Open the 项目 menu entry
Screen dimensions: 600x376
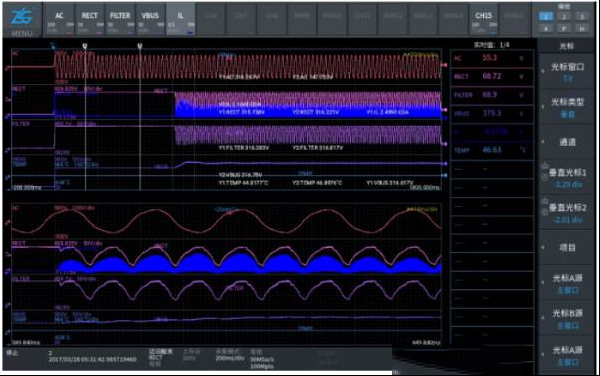pos(567,247)
